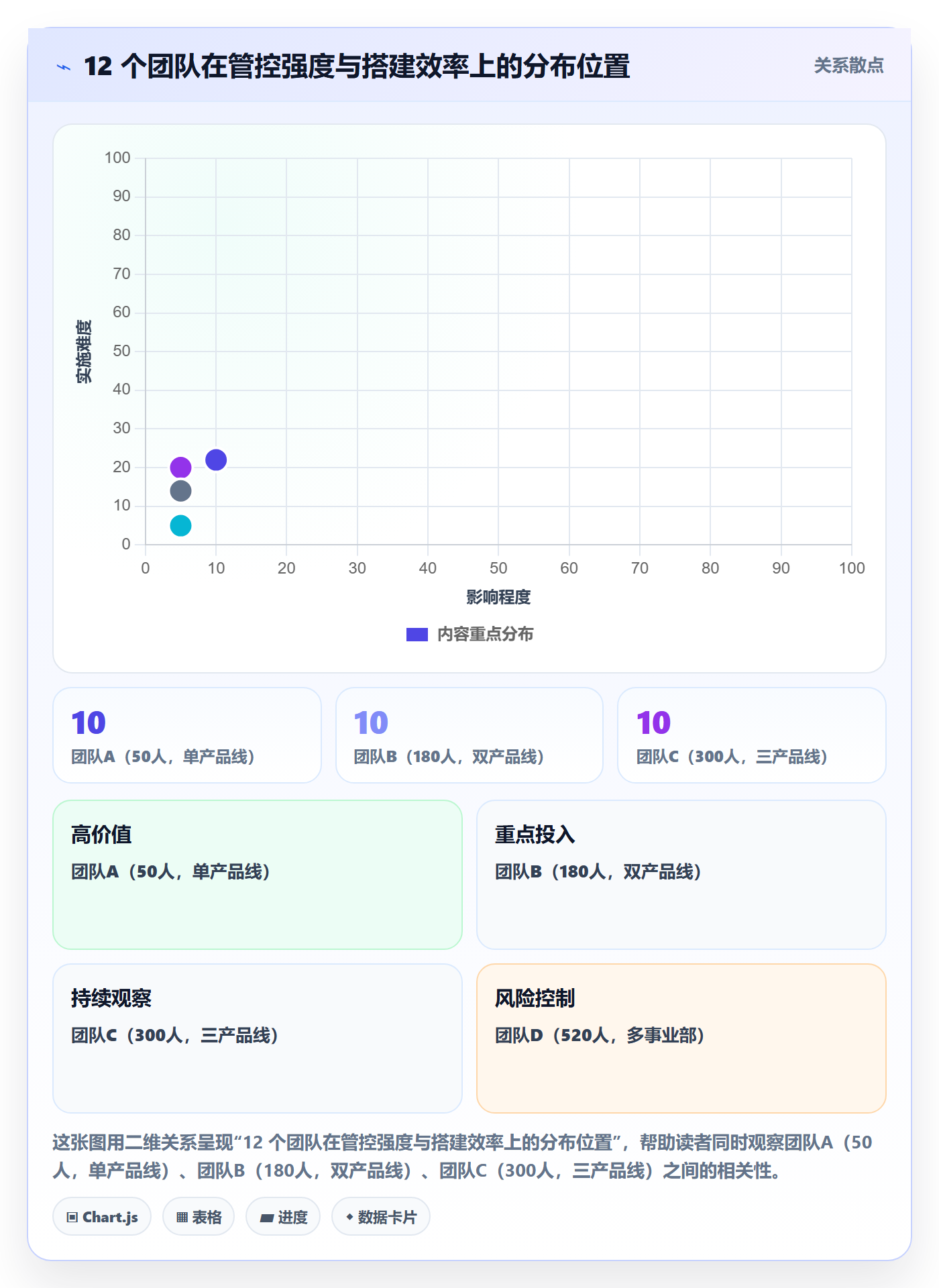This screenshot has height=1288, width=939.
Task: Click the 进度 tag
Action: [x=283, y=1217]
